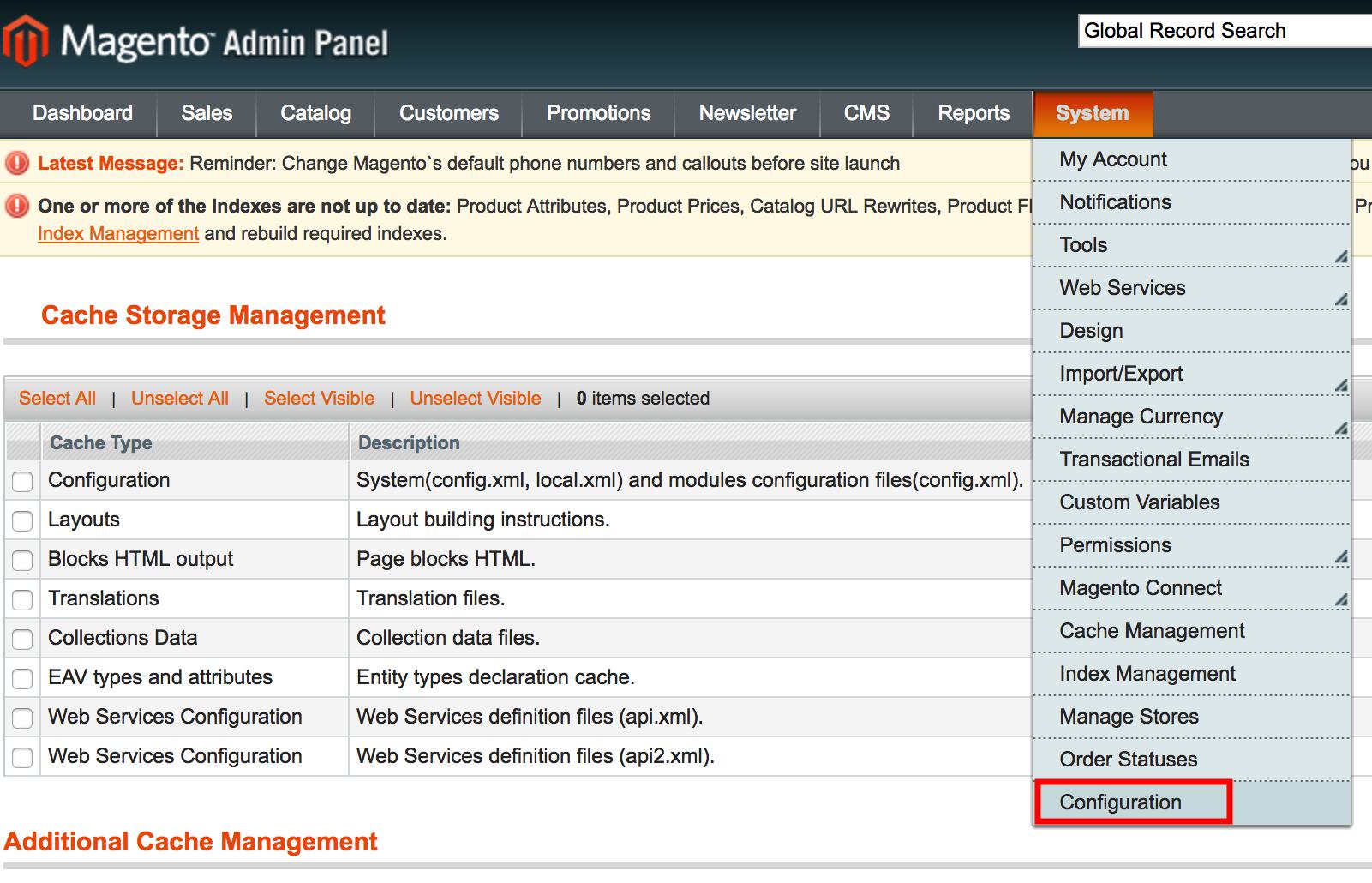Enable the Collections Data checkbox

[x=22, y=639]
